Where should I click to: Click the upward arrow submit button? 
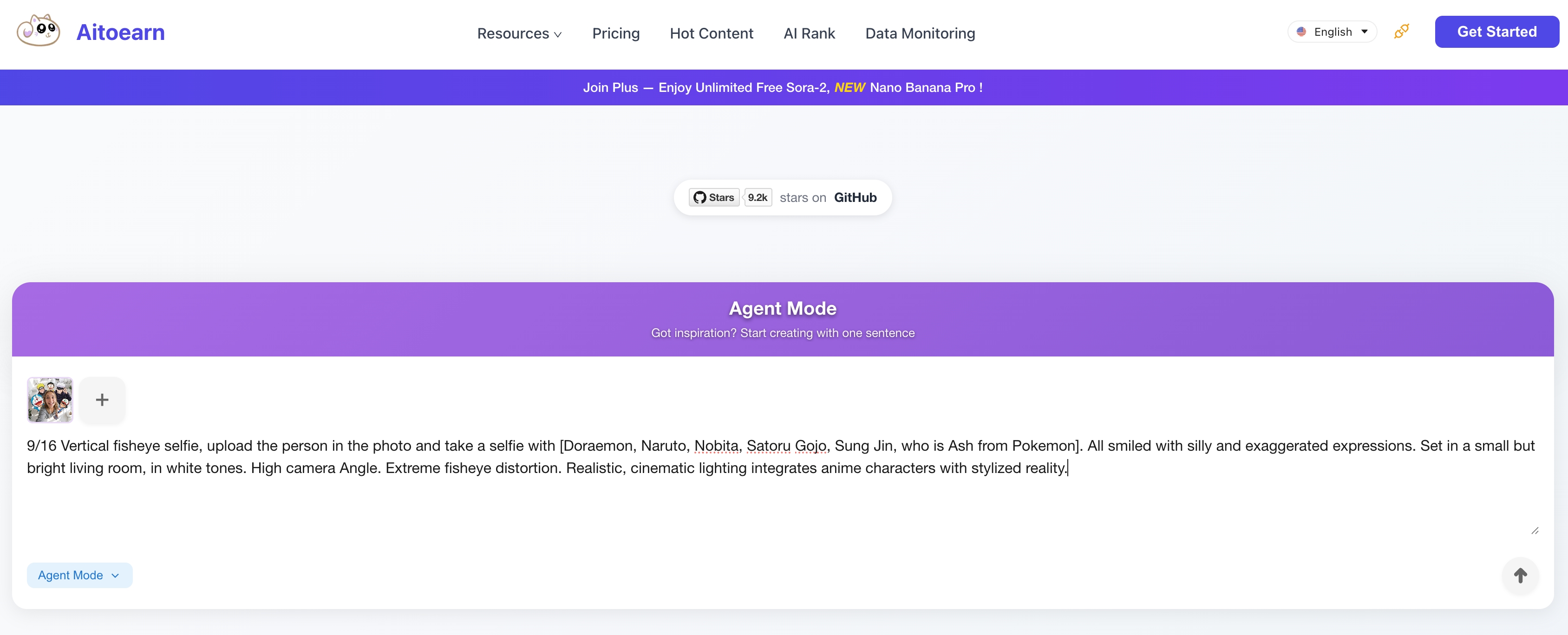point(1521,576)
